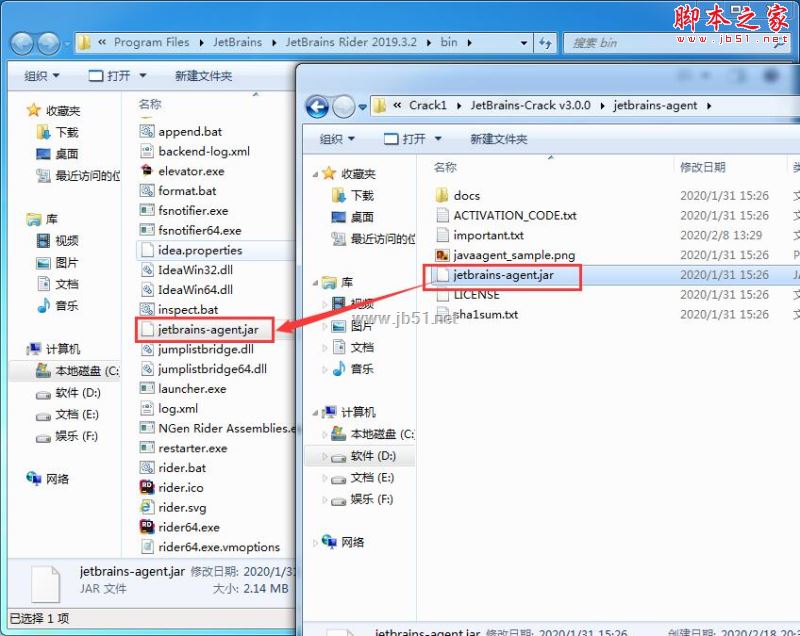The image size is (800, 636).
Task: Go forward in the bin folder window
Action: [x=49, y=43]
